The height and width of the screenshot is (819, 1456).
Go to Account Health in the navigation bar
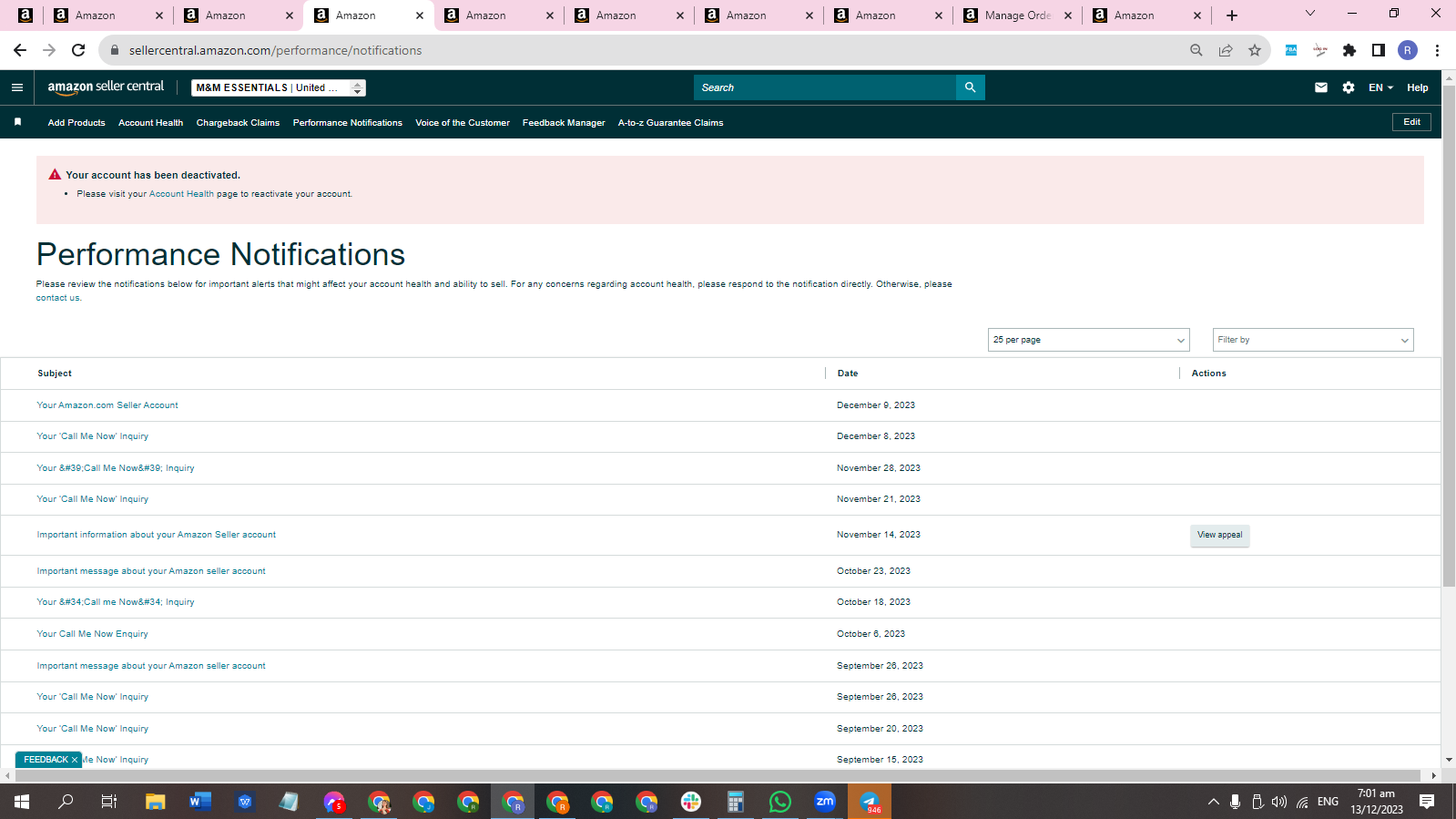(x=150, y=123)
